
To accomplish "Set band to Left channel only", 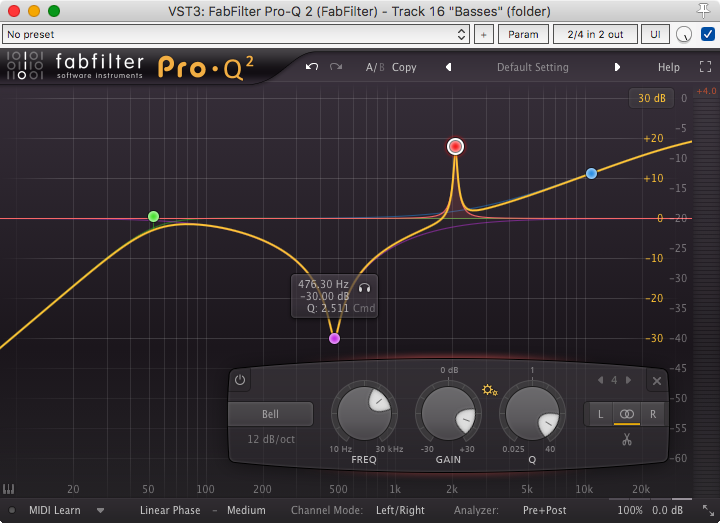I will (600, 414).
